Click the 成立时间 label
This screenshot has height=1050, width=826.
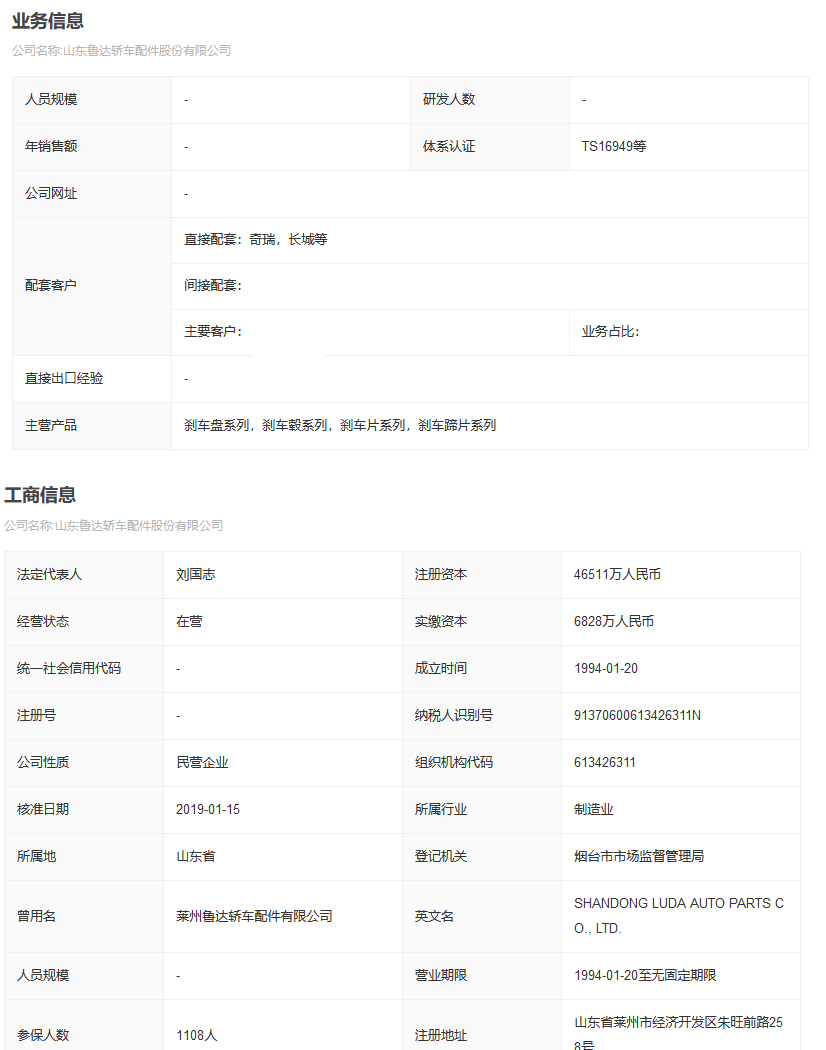[x=441, y=668]
